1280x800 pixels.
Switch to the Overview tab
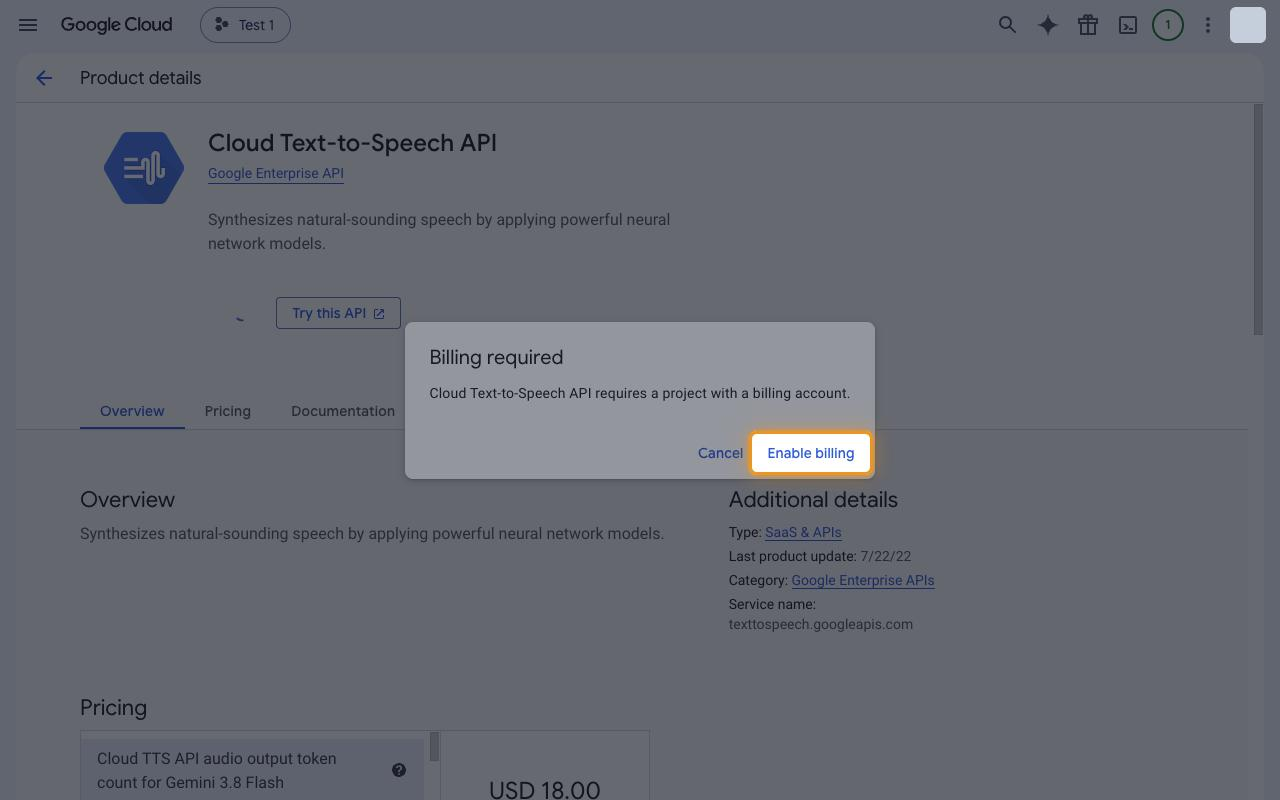pyautogui.click(x=132, y=411)
